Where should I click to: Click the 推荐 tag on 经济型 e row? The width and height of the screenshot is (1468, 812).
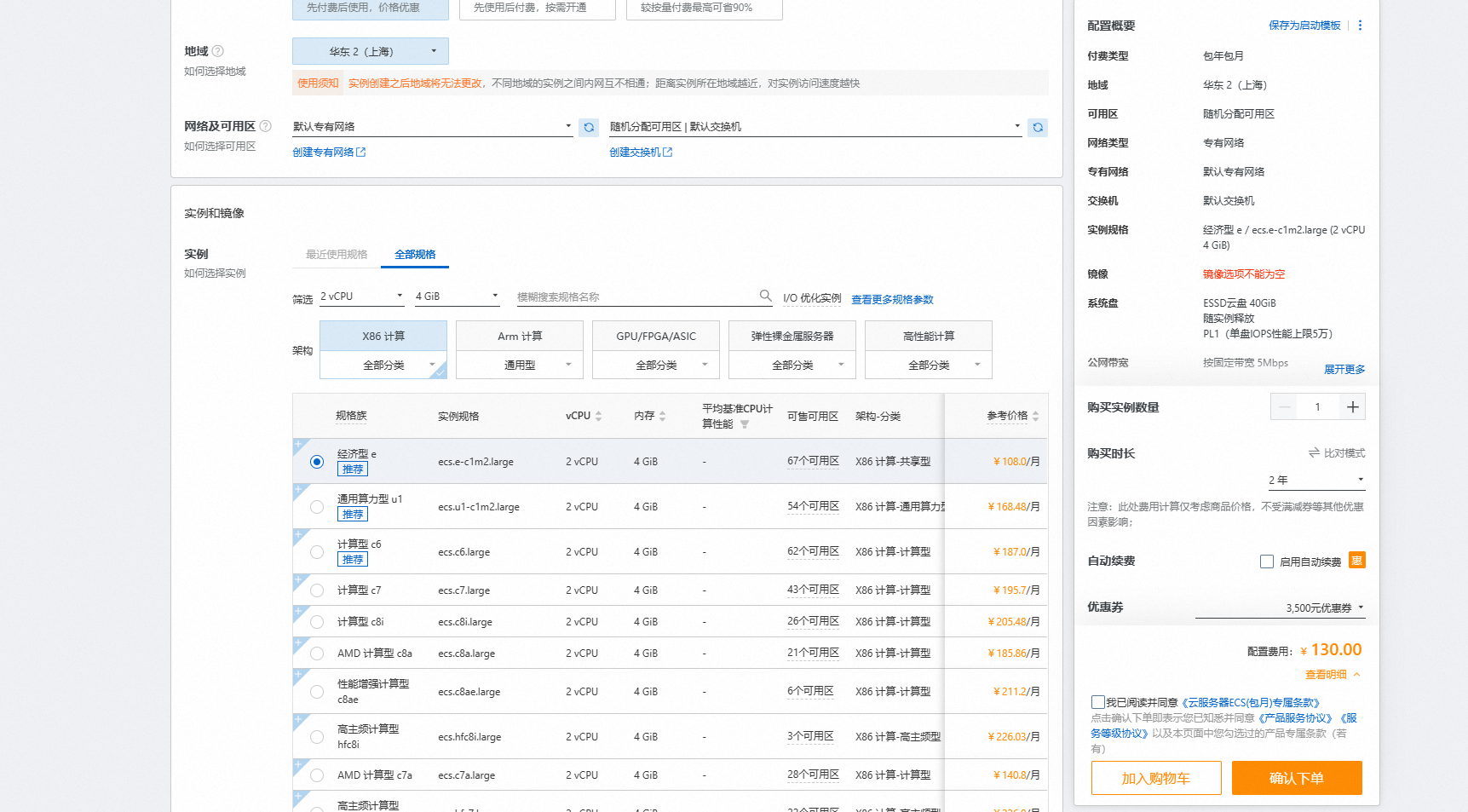(353, 469)
